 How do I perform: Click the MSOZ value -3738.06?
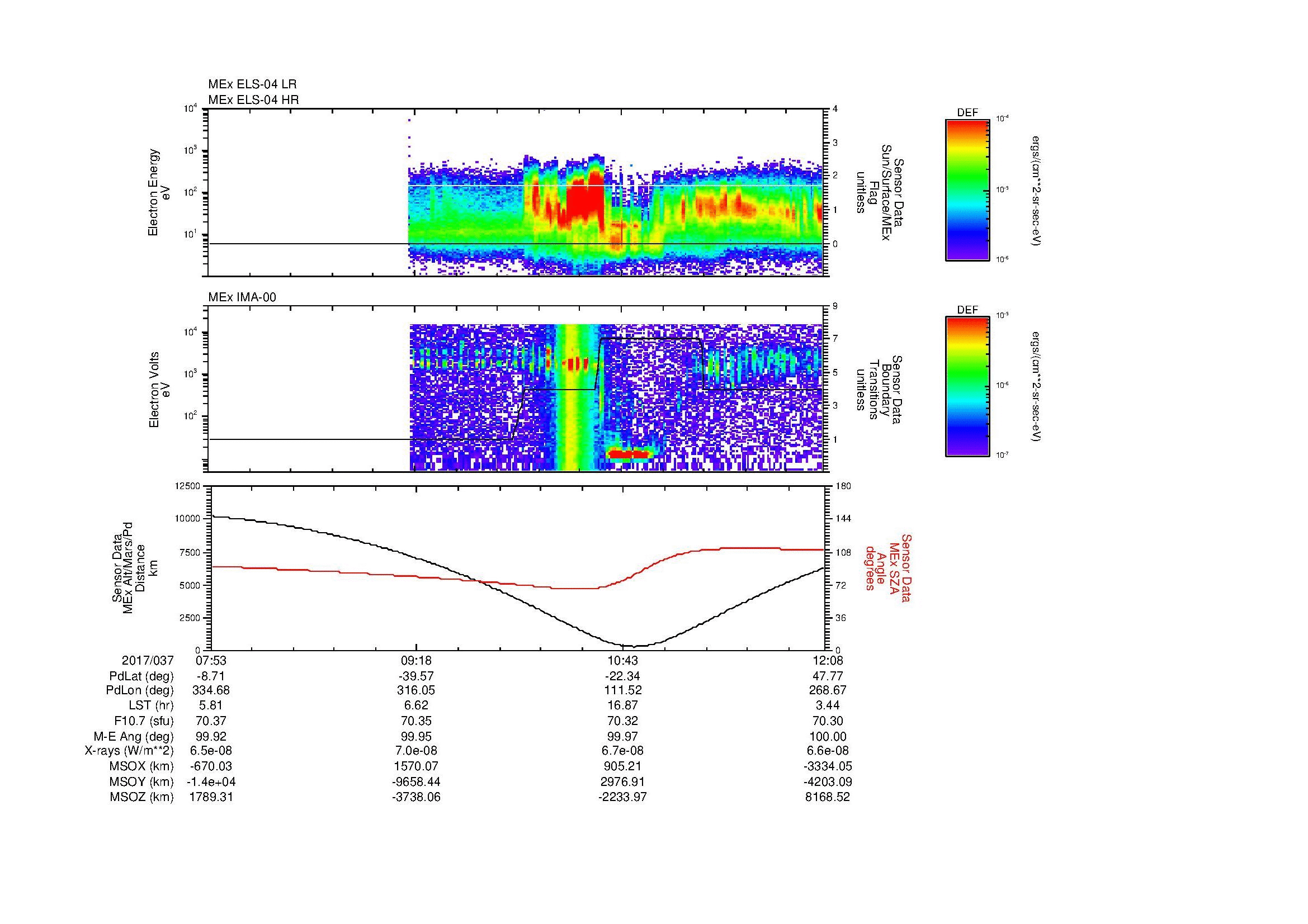pos(417,797)
